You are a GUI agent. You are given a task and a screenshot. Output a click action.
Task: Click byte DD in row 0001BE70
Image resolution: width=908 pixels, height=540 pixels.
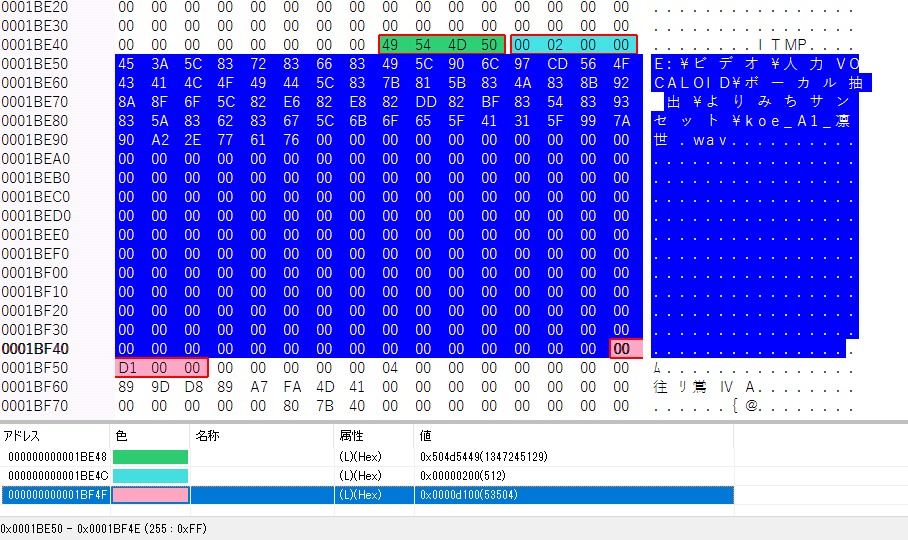click(426, 102)
